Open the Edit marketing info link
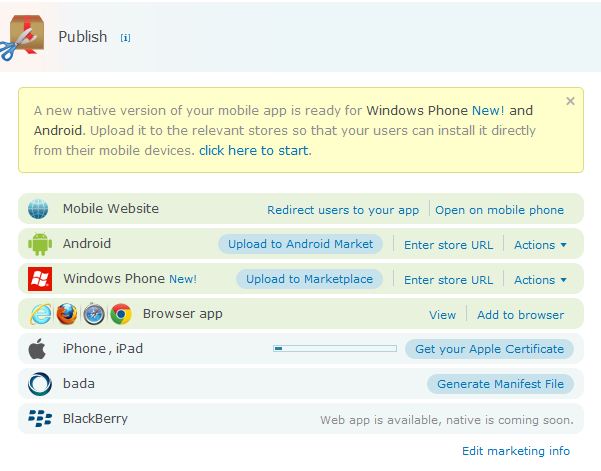This screenshot has width=601, height=471. pyautogui.click(x=516, y=451)
